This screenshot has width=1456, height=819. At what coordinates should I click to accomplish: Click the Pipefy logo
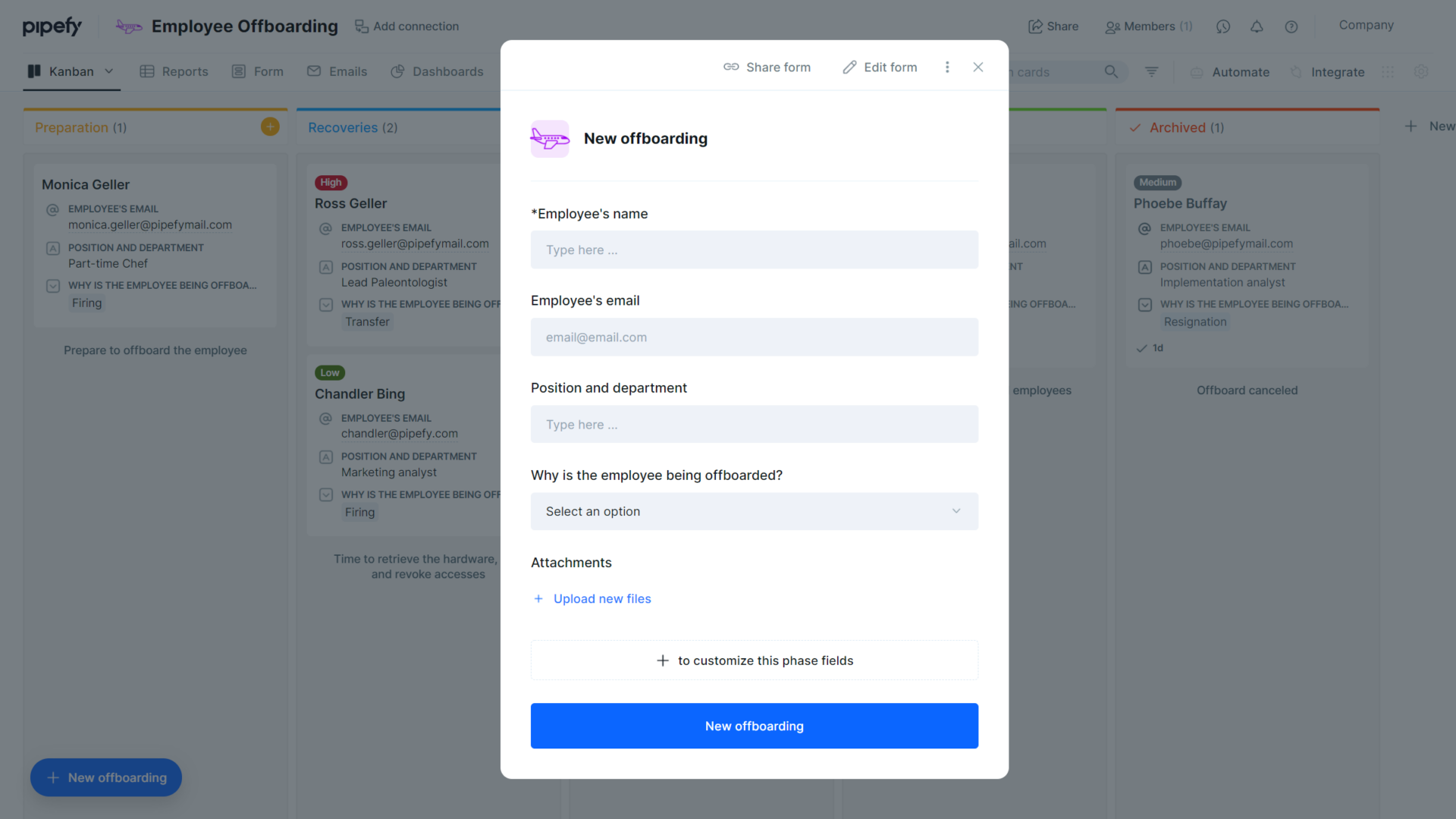coord(52,25)
